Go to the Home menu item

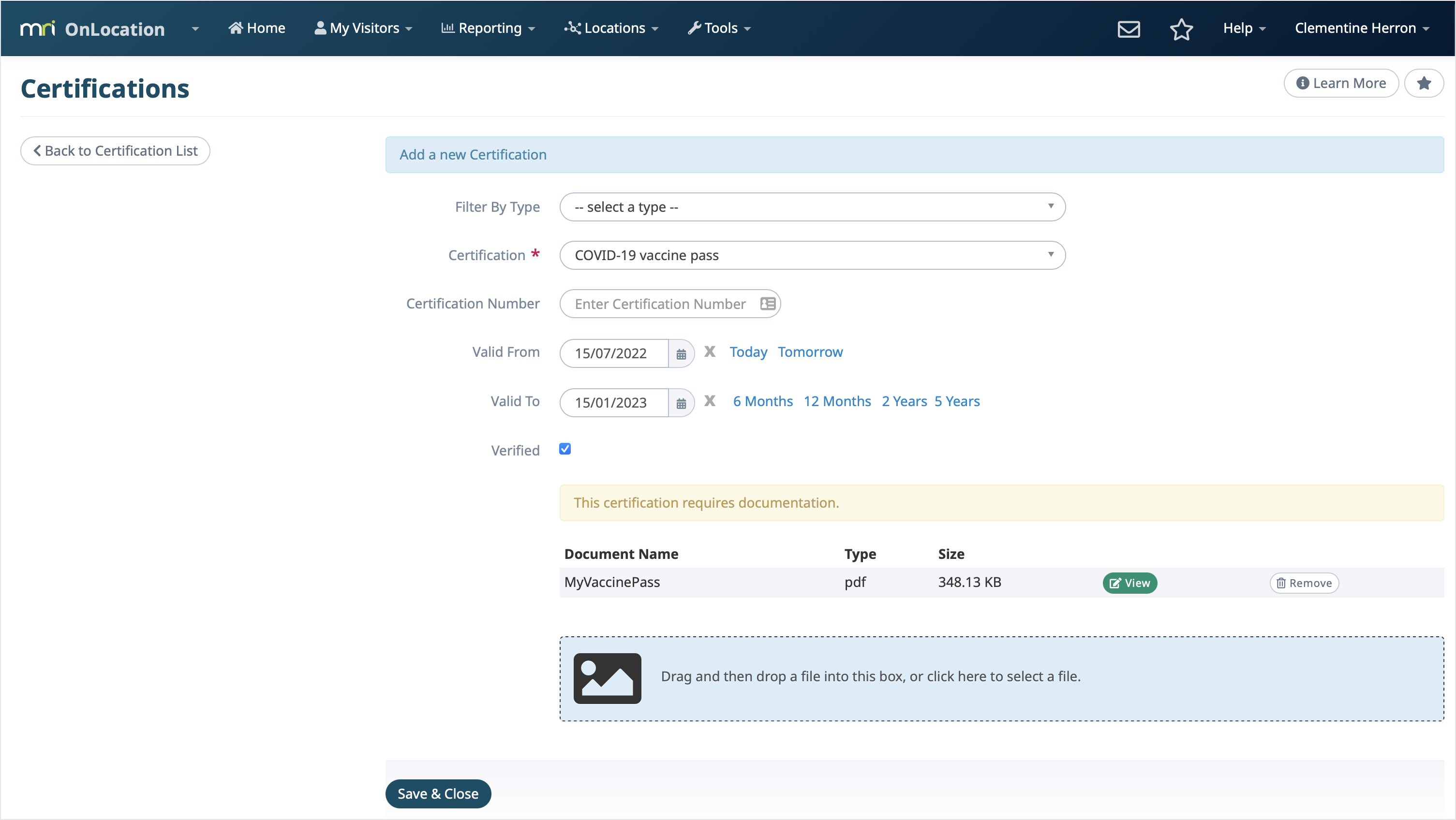click(256, 28)
